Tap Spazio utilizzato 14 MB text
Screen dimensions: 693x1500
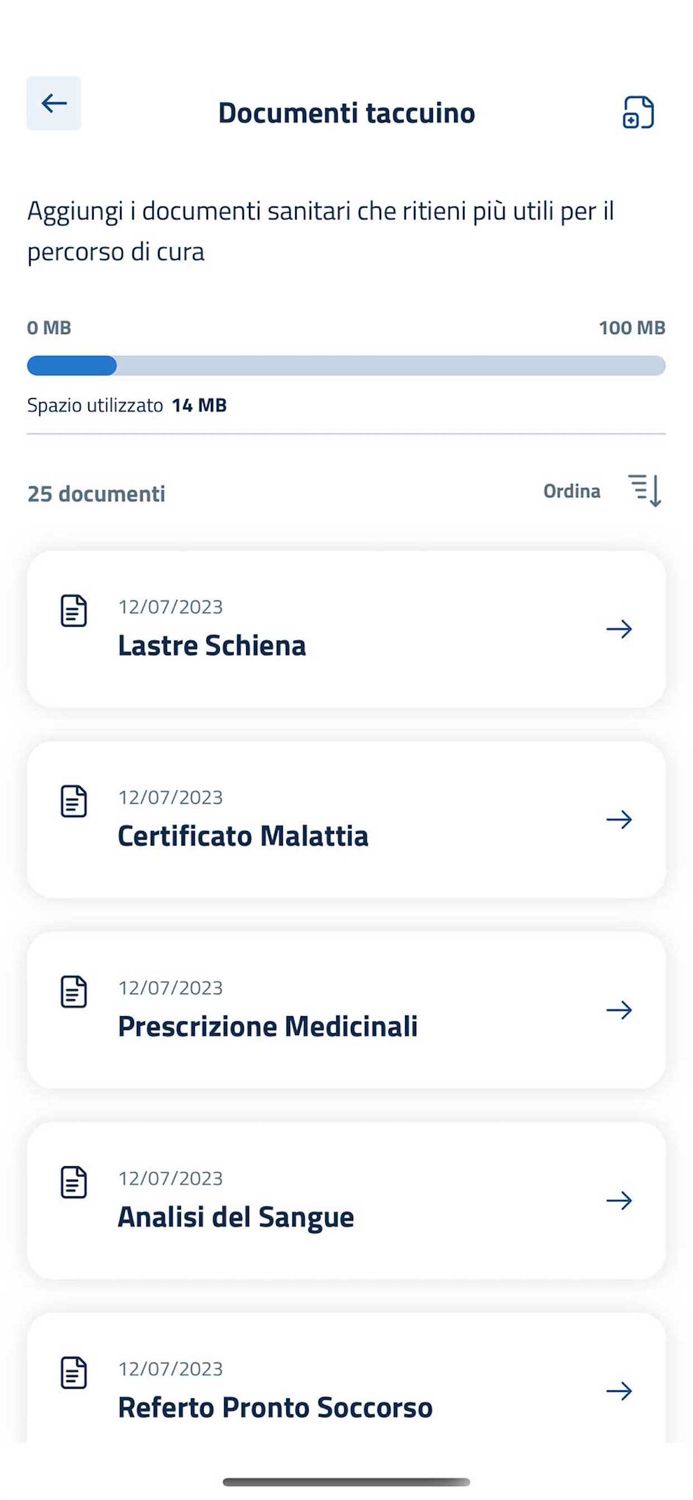[127, 405]
